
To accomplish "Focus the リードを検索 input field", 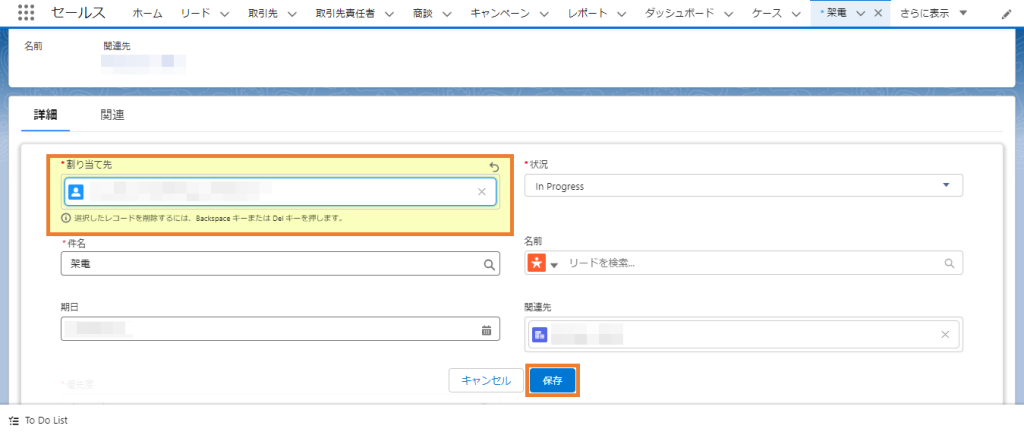I will [753, 263].
